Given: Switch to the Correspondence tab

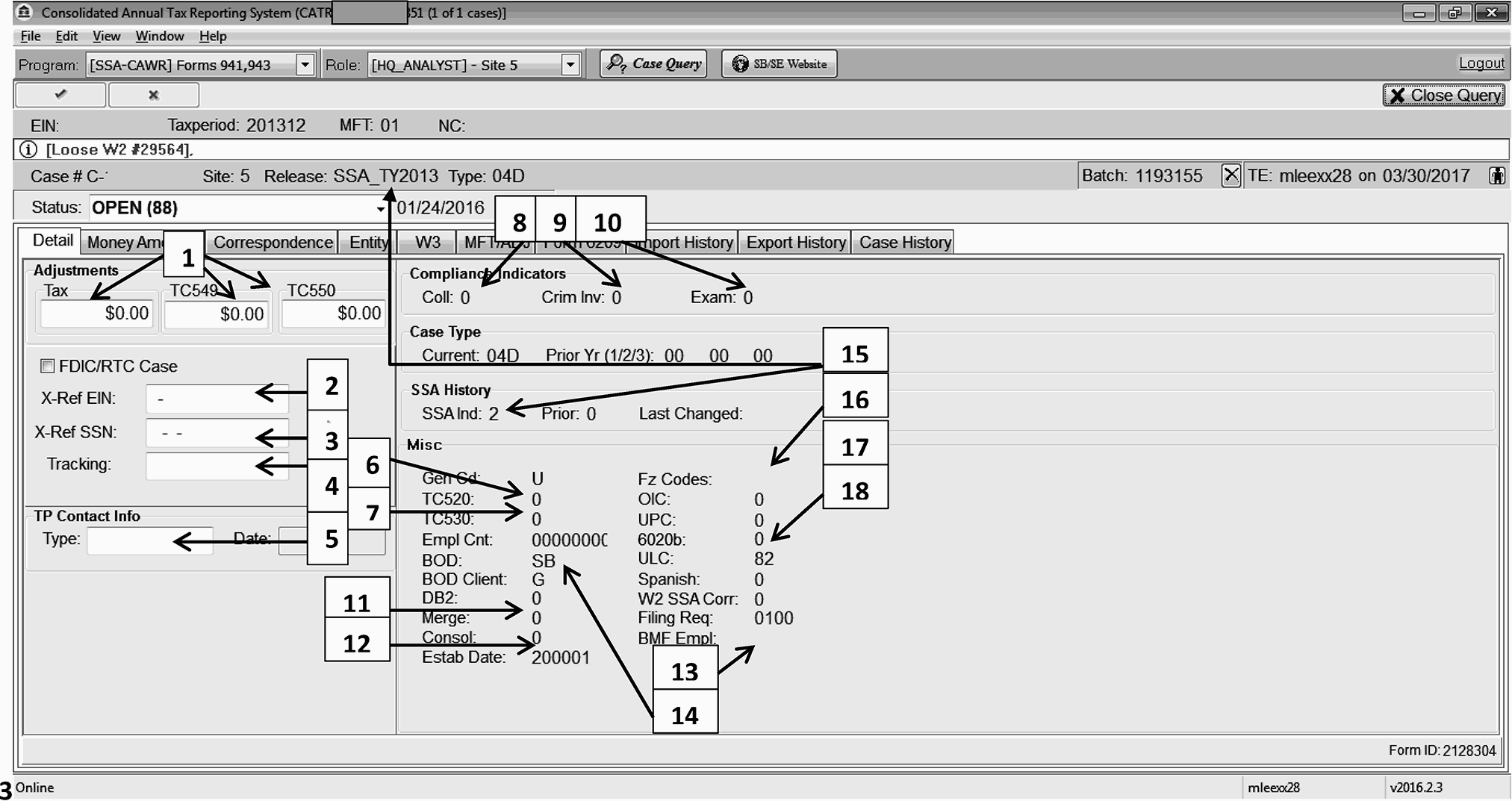Looking at the screenshot, I should [x=273, y=242].
